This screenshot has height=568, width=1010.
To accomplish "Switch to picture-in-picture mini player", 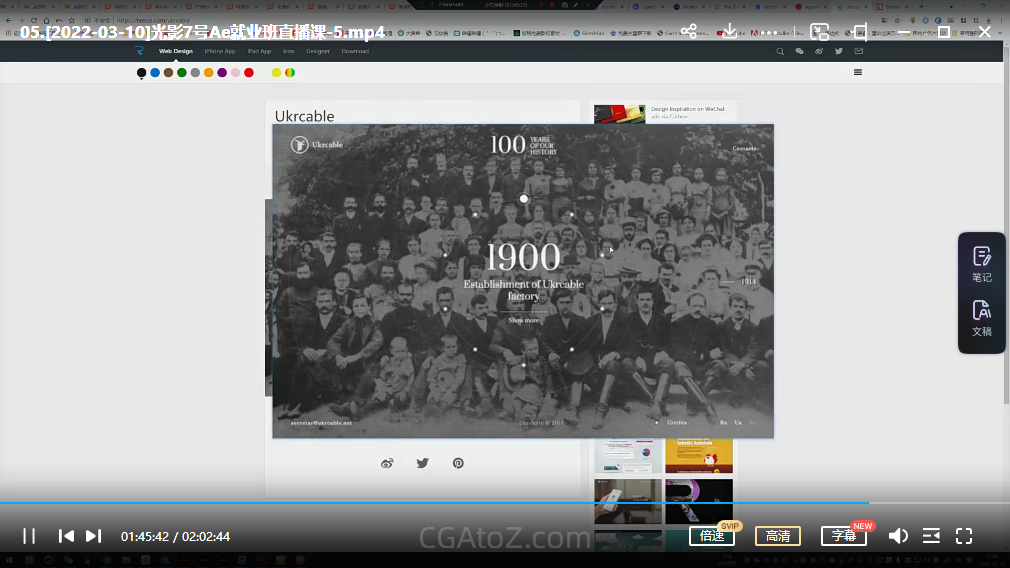I will tap(820, 32).
